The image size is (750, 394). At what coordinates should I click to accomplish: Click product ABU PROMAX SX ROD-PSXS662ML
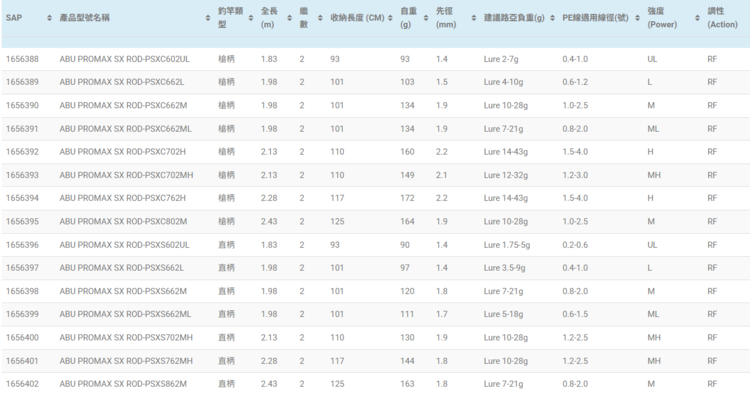coord(125,314)
